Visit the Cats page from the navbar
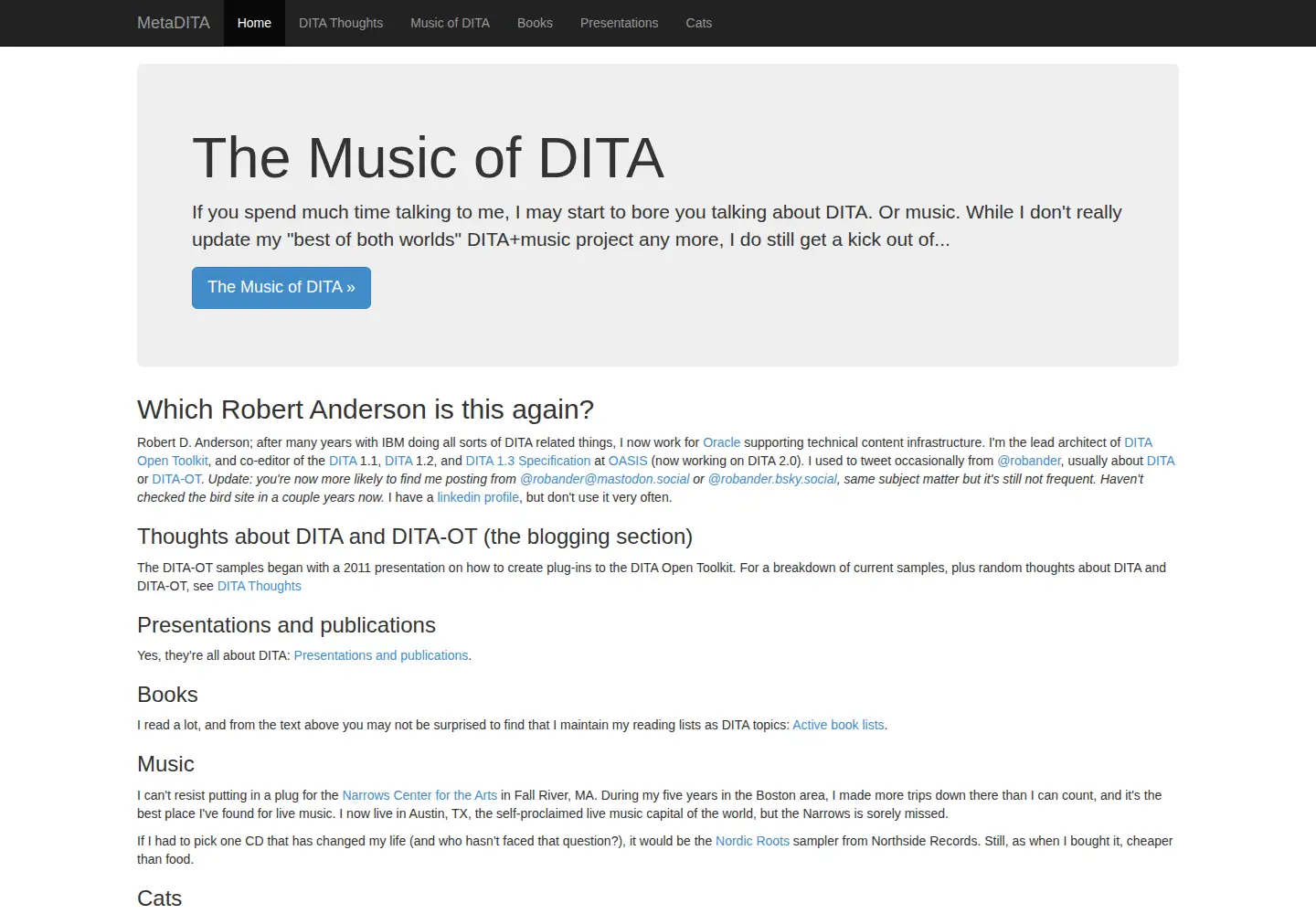 (x=699, y=23)
